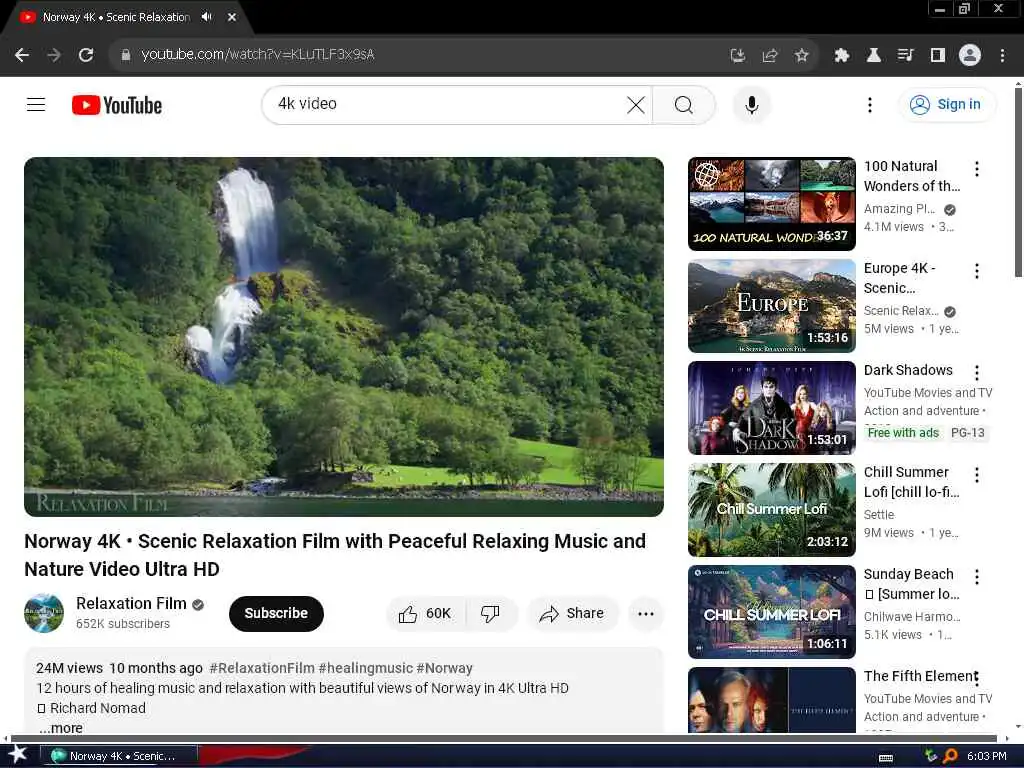Open Relaxation Film channel avatar

(44, 613)
